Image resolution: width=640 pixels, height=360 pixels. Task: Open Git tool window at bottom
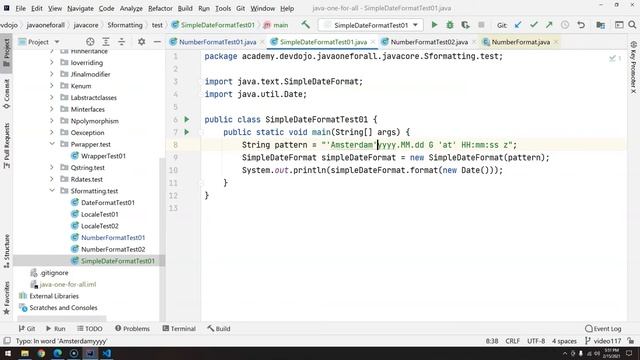27,329
